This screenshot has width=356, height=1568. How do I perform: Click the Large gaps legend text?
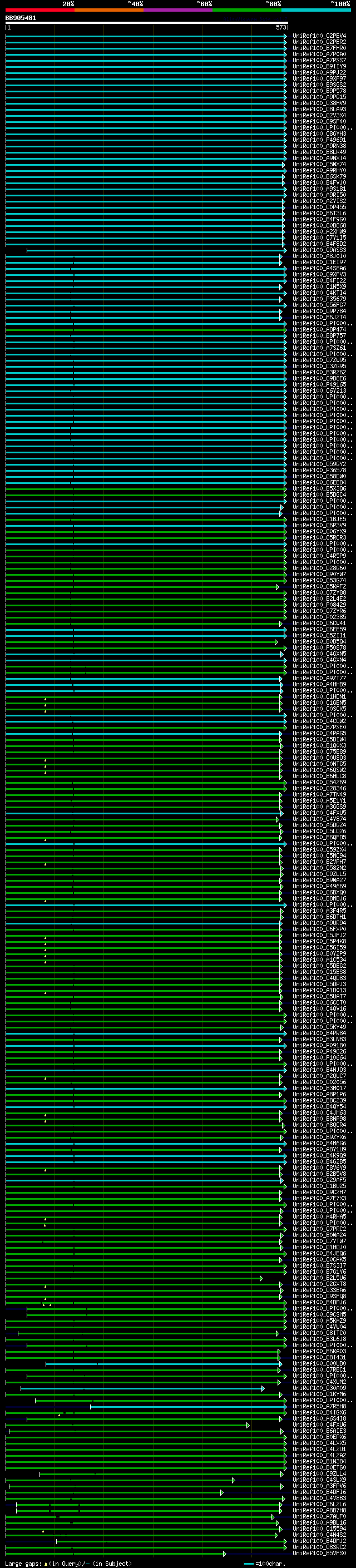[68, 1564]
